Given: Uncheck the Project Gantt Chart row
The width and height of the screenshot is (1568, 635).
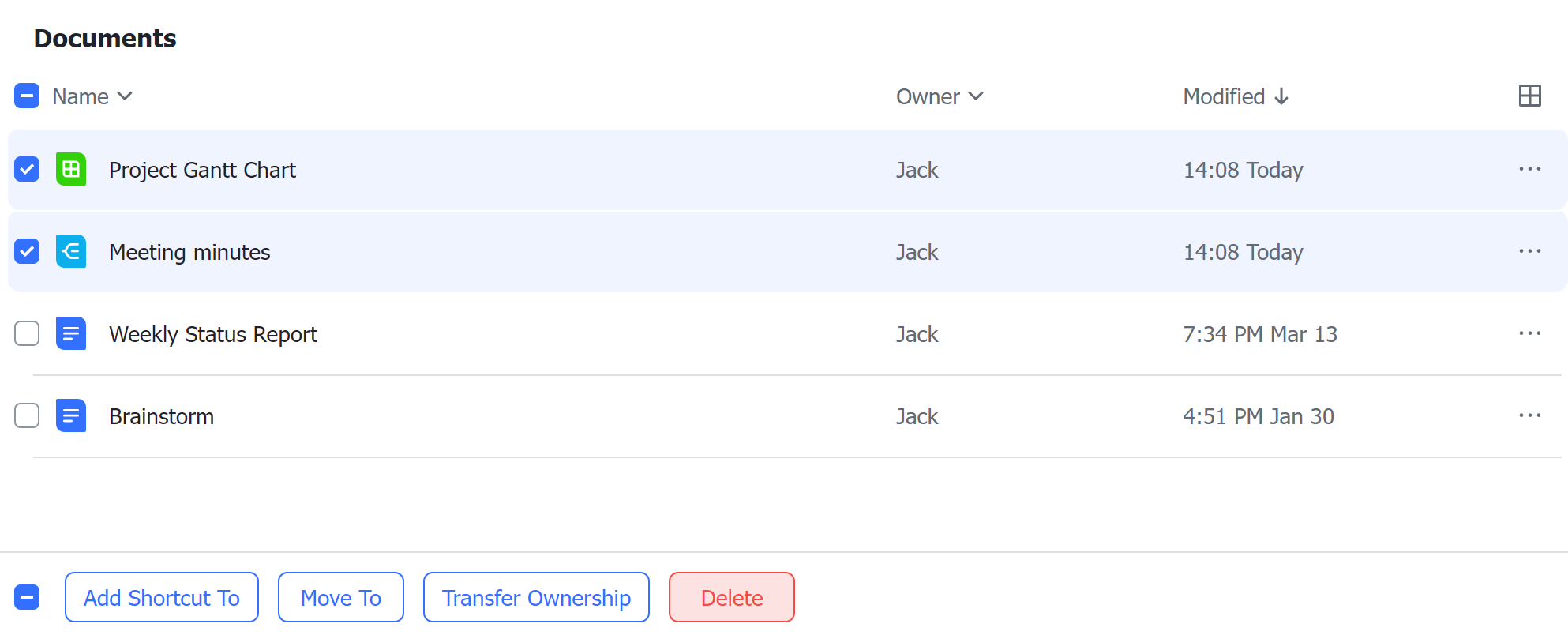Looking at the screenshot, I should click(x=26, y=169).
